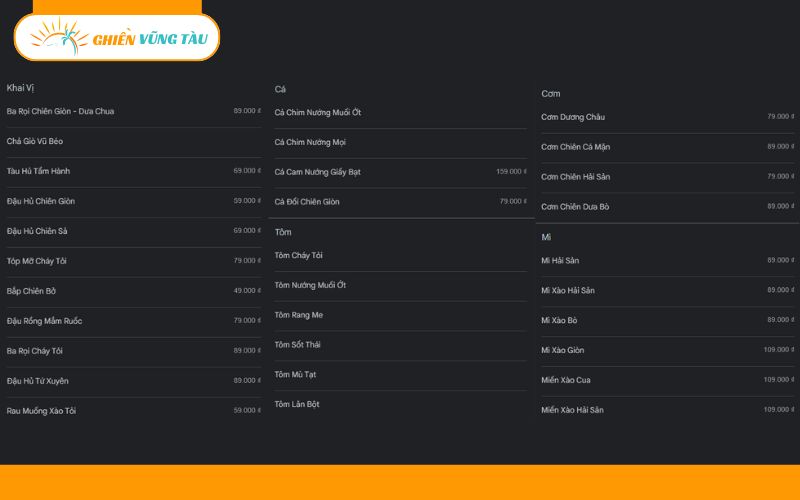Choose the Mì section heading
This screenshot has width=800, height=500.
click(x=546, y=237)
